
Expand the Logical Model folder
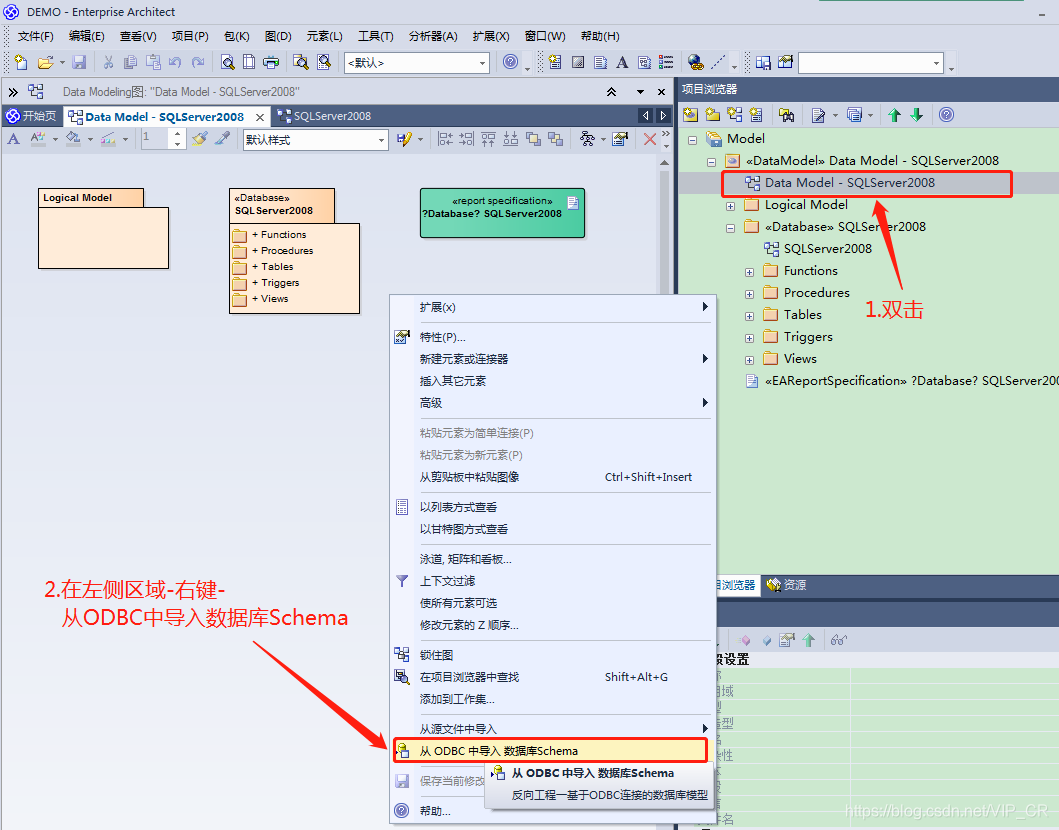tap(730, 206)
